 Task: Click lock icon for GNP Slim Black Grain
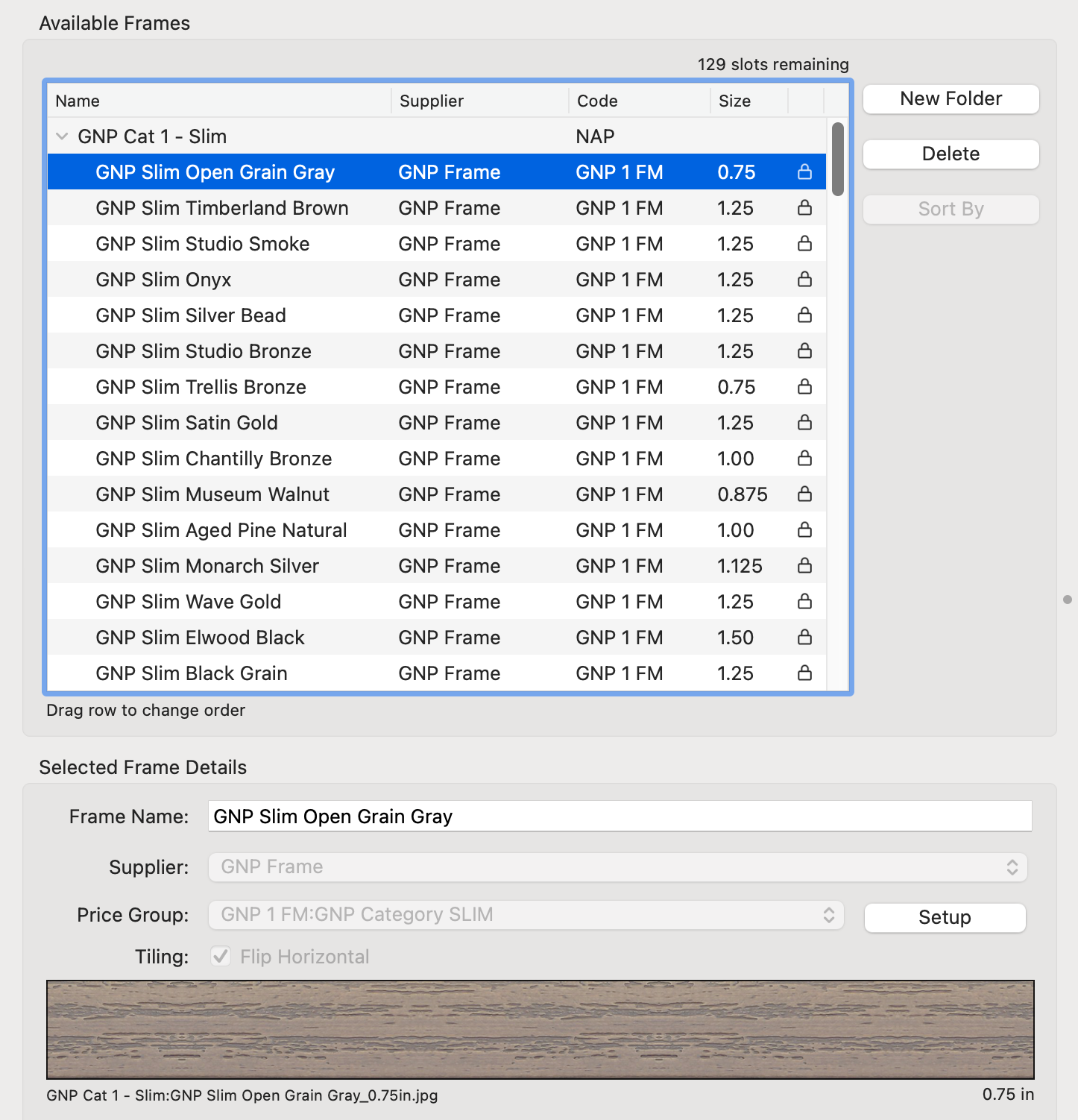[804, 673]
